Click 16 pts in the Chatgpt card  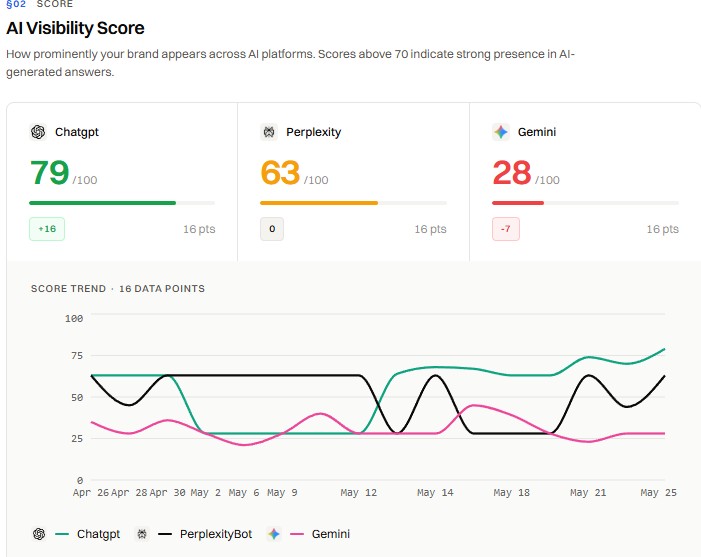click(199, 229)
